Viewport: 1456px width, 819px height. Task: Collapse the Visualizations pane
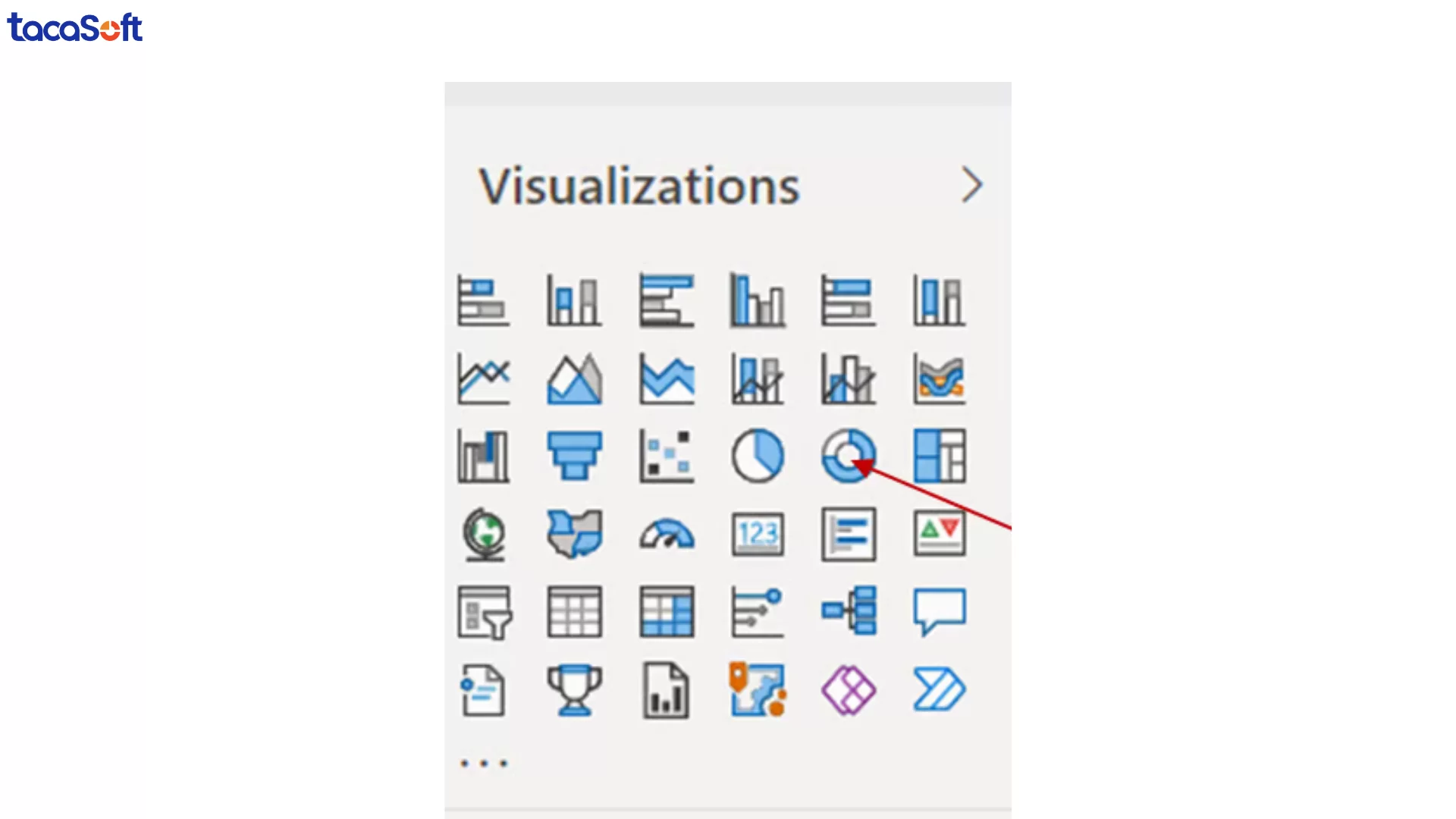point(973,184)
